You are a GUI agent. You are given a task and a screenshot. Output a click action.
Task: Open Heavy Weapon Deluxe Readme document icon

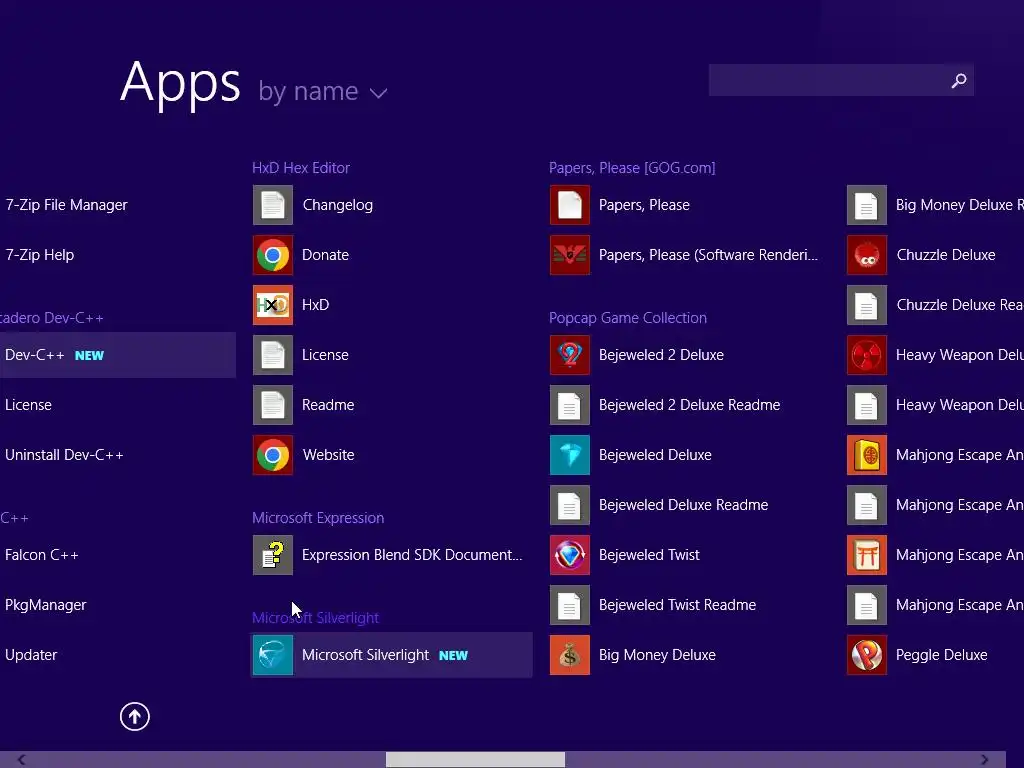click(x=867, y=405)
